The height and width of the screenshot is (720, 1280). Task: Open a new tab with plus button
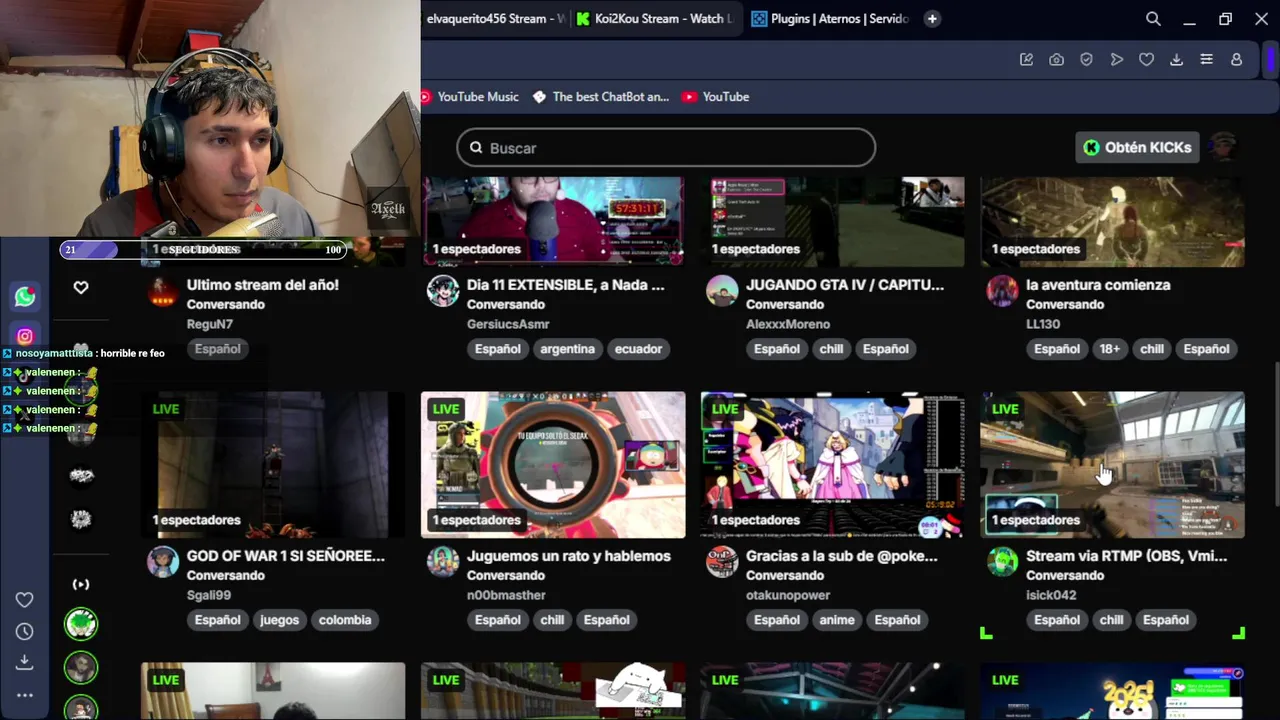tap(932, 19)
